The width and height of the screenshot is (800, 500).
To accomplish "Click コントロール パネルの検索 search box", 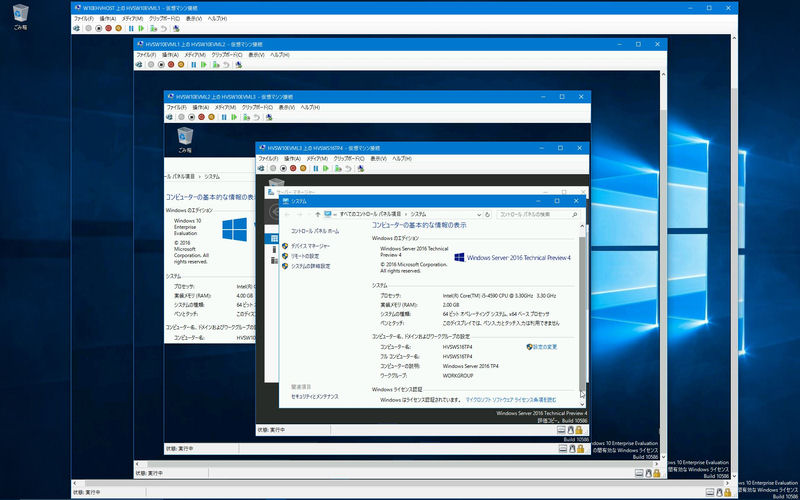I will coord(538,215).
